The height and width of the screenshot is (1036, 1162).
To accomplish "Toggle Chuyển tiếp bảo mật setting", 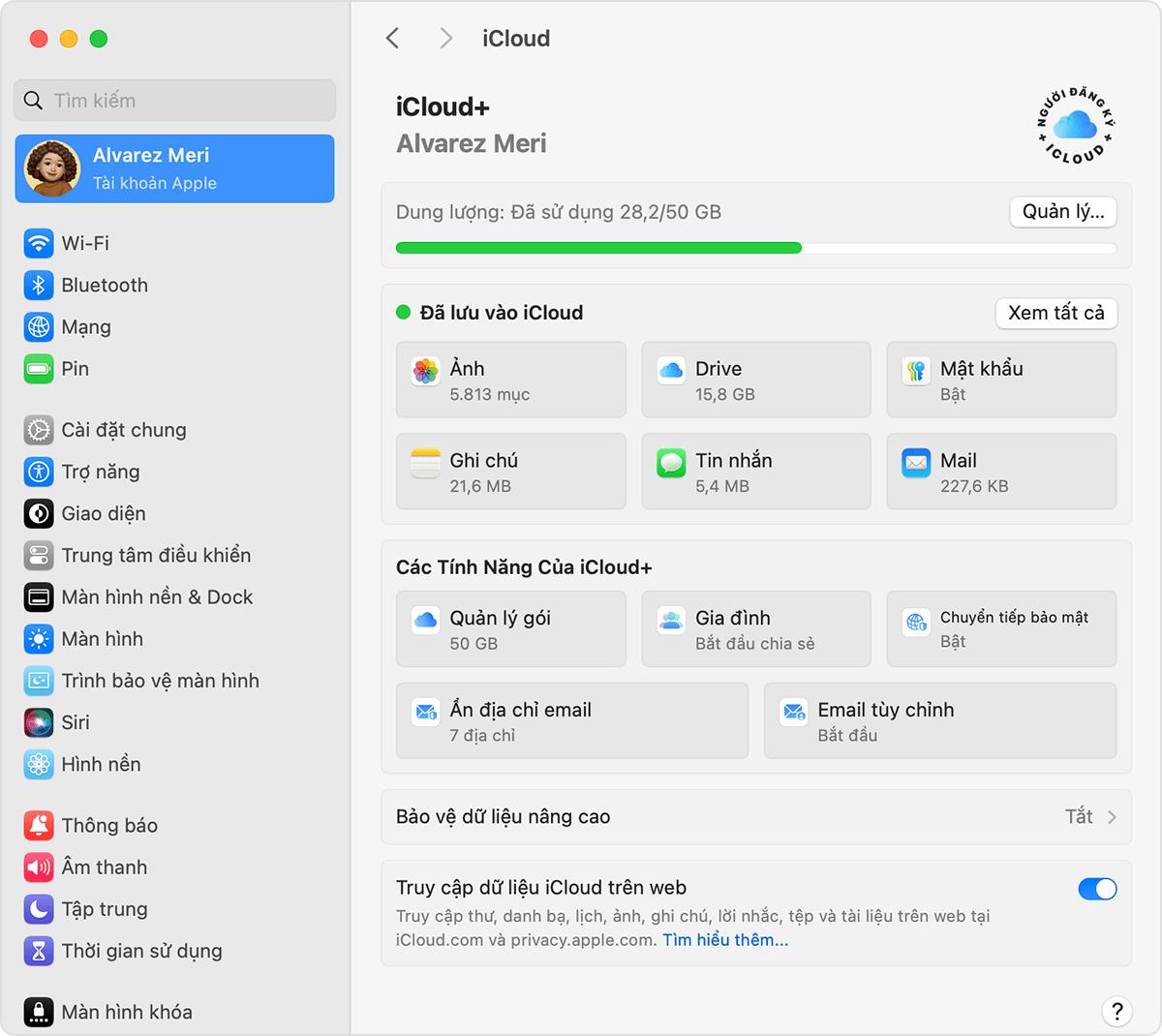I will 1001,628.
